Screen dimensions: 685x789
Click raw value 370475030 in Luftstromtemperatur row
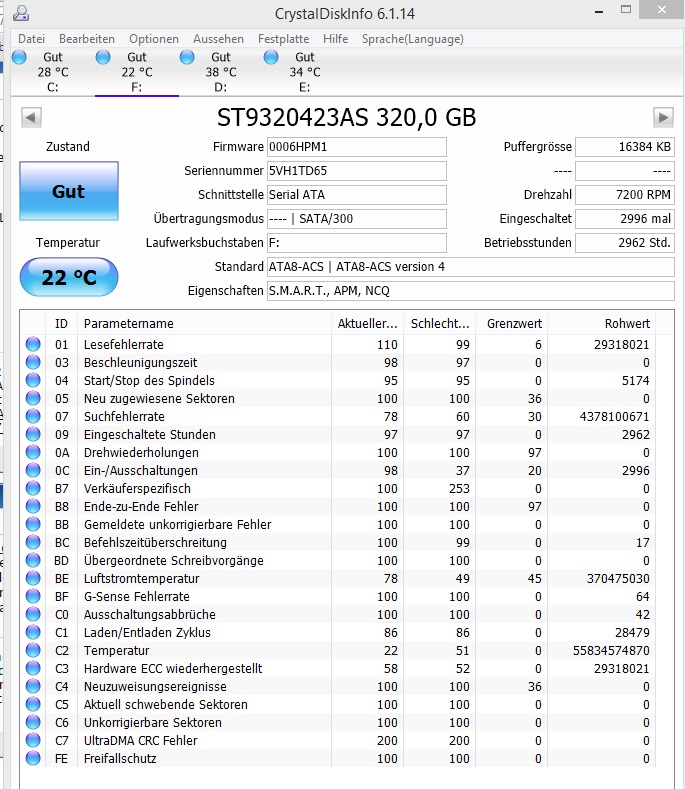click(618, 578)
